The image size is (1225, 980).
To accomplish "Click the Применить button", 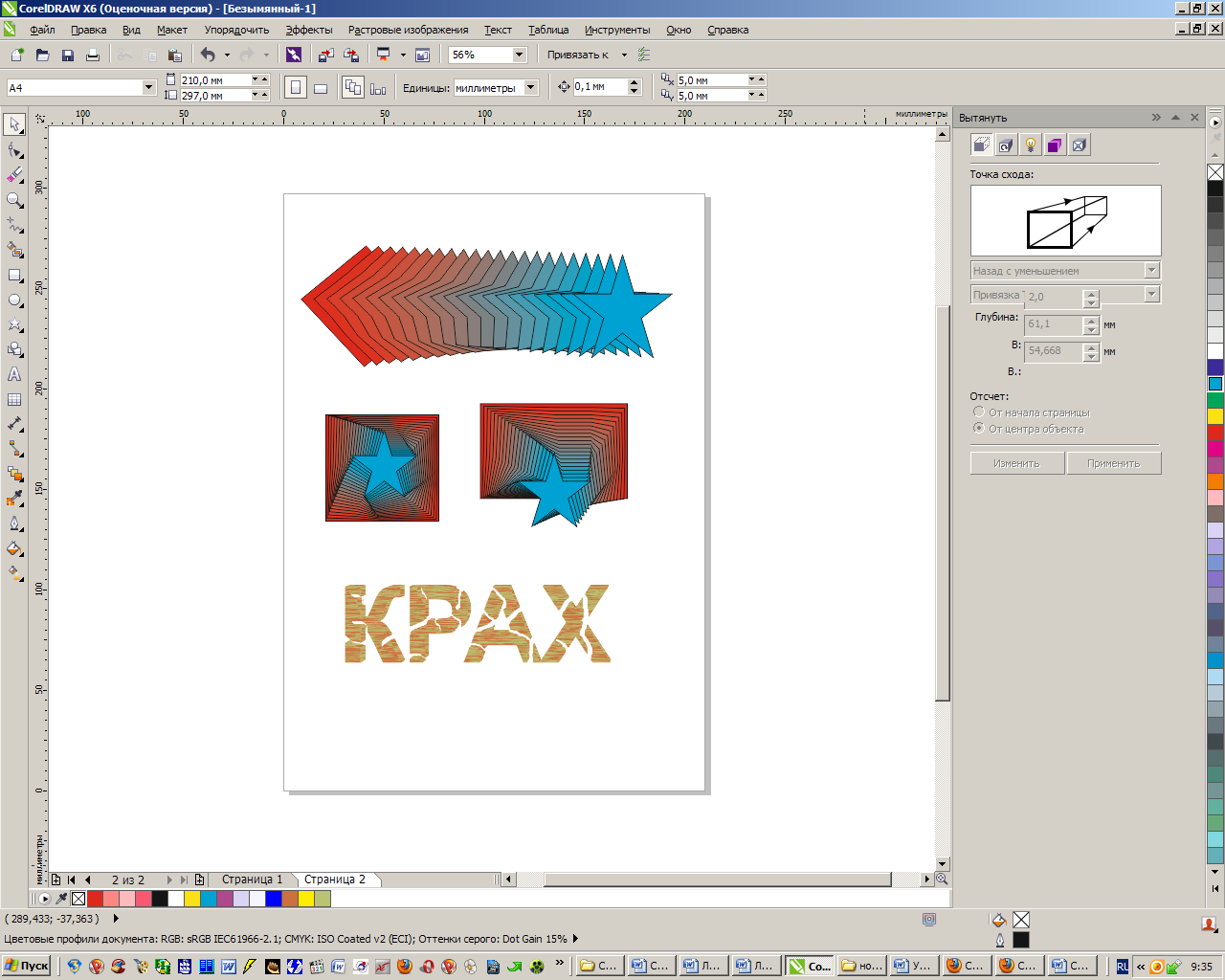I will 1114,463.
